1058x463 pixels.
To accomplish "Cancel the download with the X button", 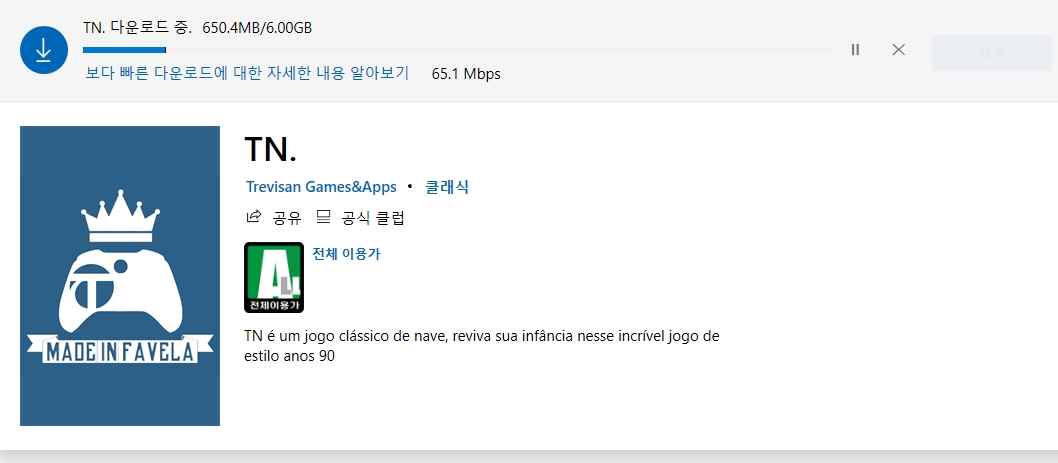I will pyautogui.click(x=898, y=49).
